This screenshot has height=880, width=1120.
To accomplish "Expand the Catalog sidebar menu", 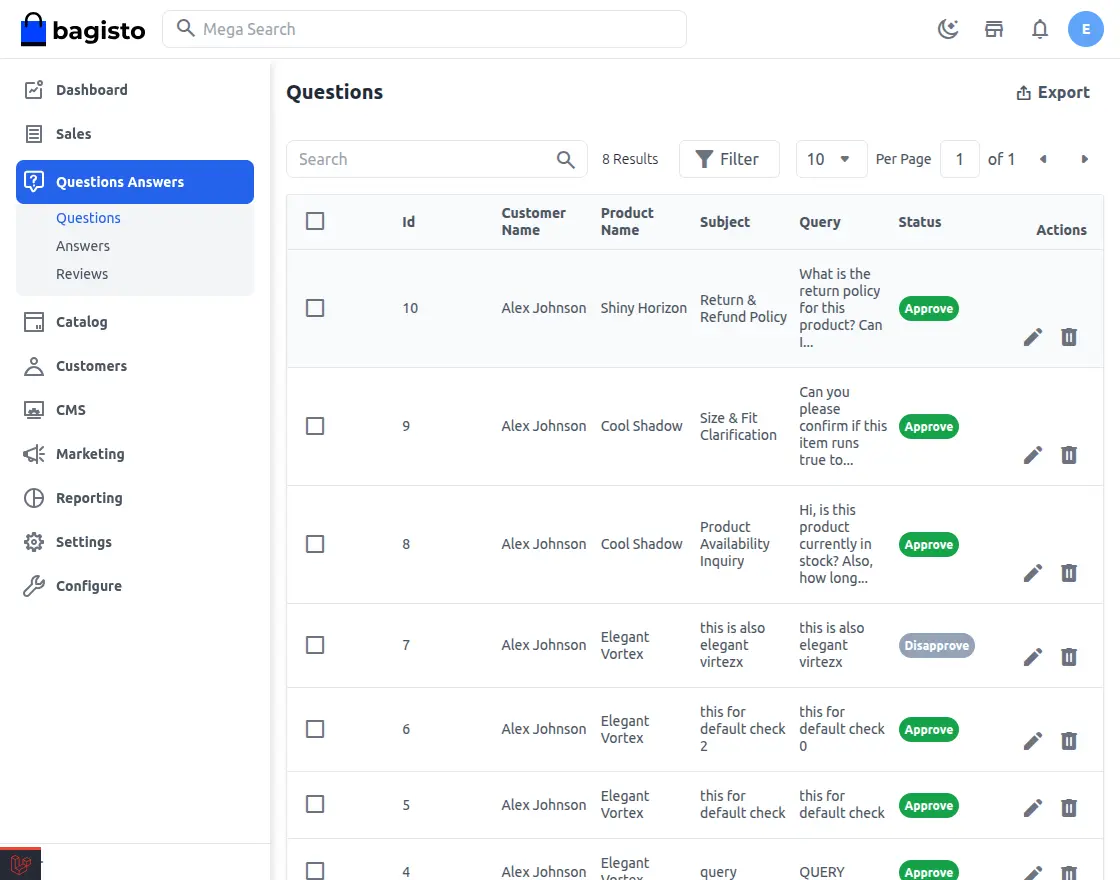I will (81, 322).
